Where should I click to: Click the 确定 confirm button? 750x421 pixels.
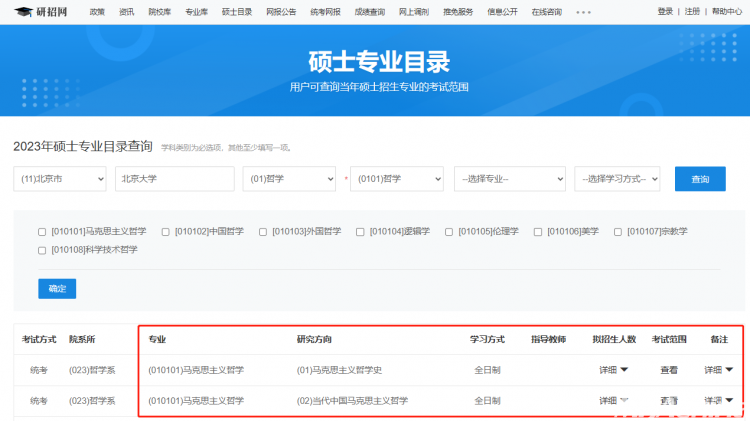point(57,288)
